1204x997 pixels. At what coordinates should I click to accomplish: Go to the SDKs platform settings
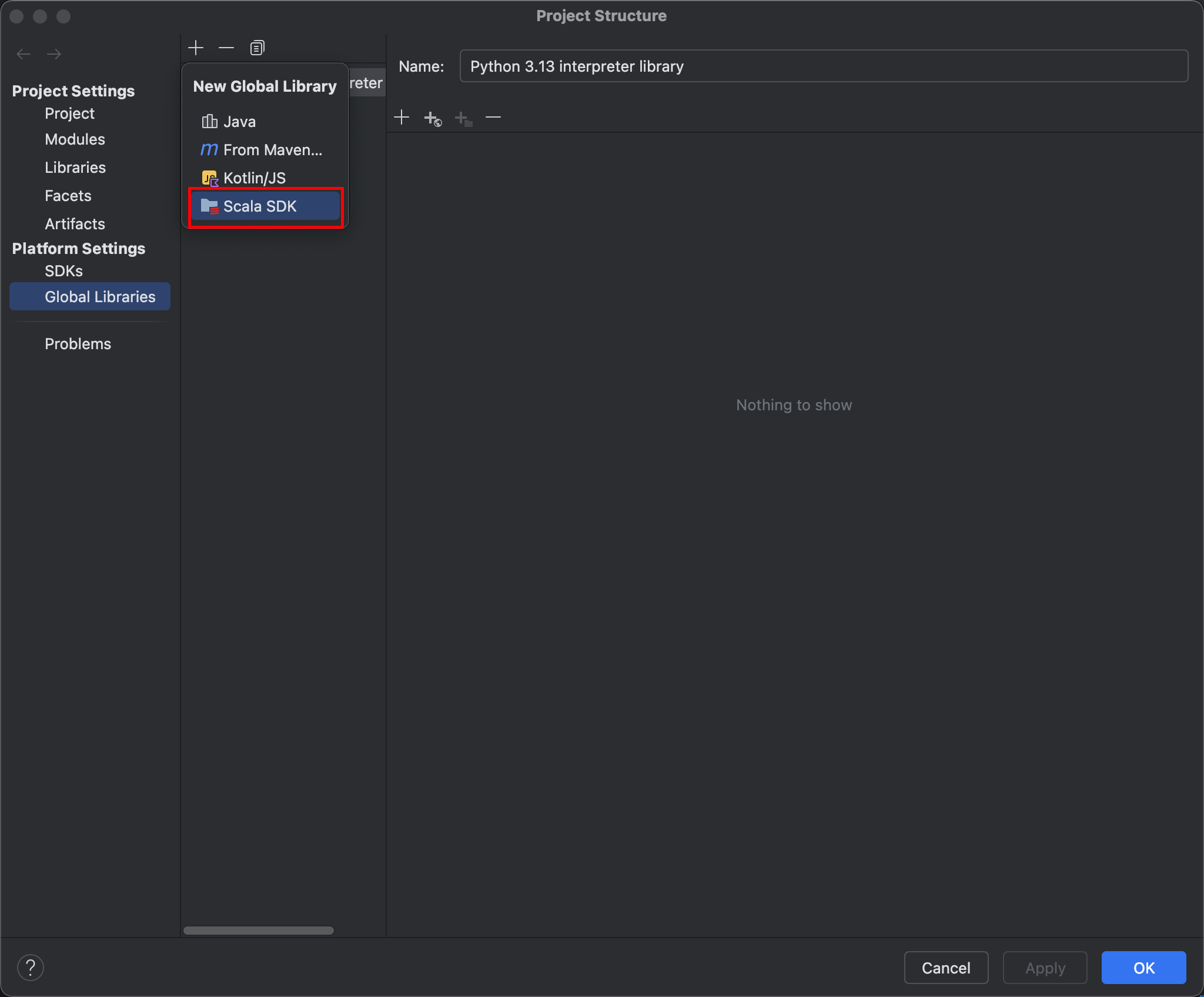(x=63, y=271)
